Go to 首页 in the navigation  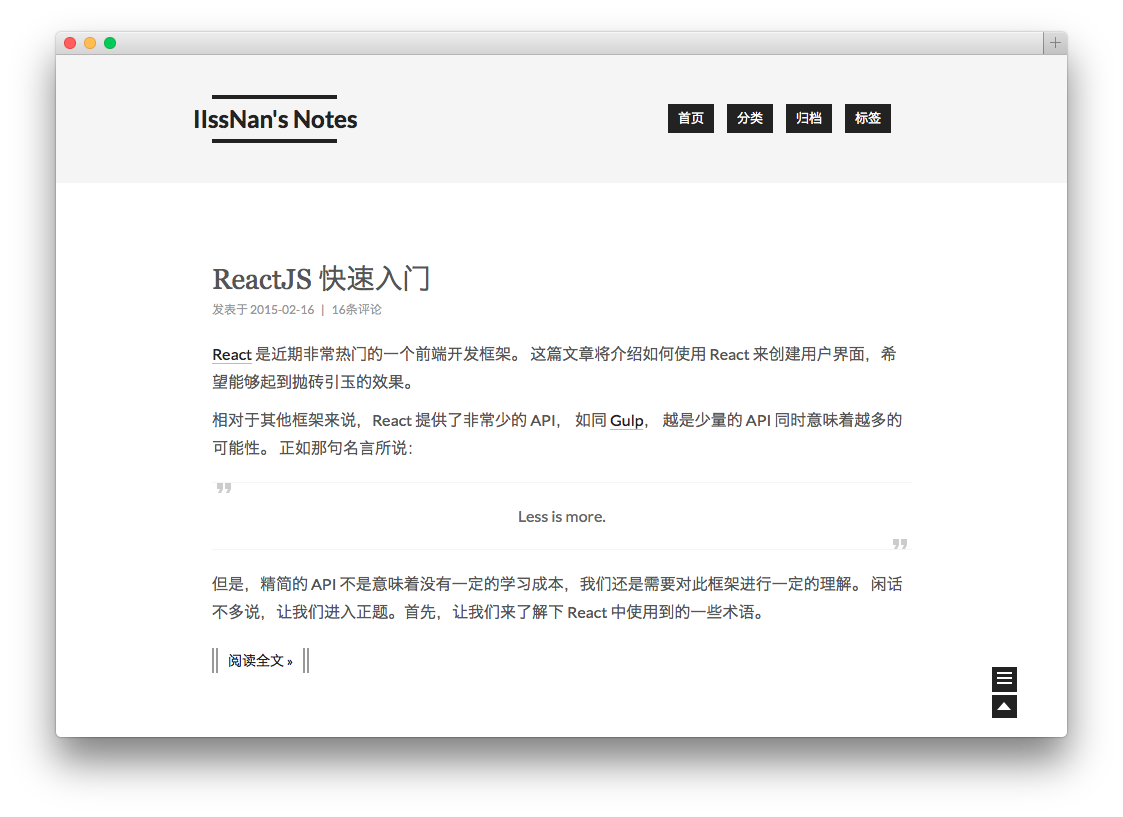(x=690, y=118)
